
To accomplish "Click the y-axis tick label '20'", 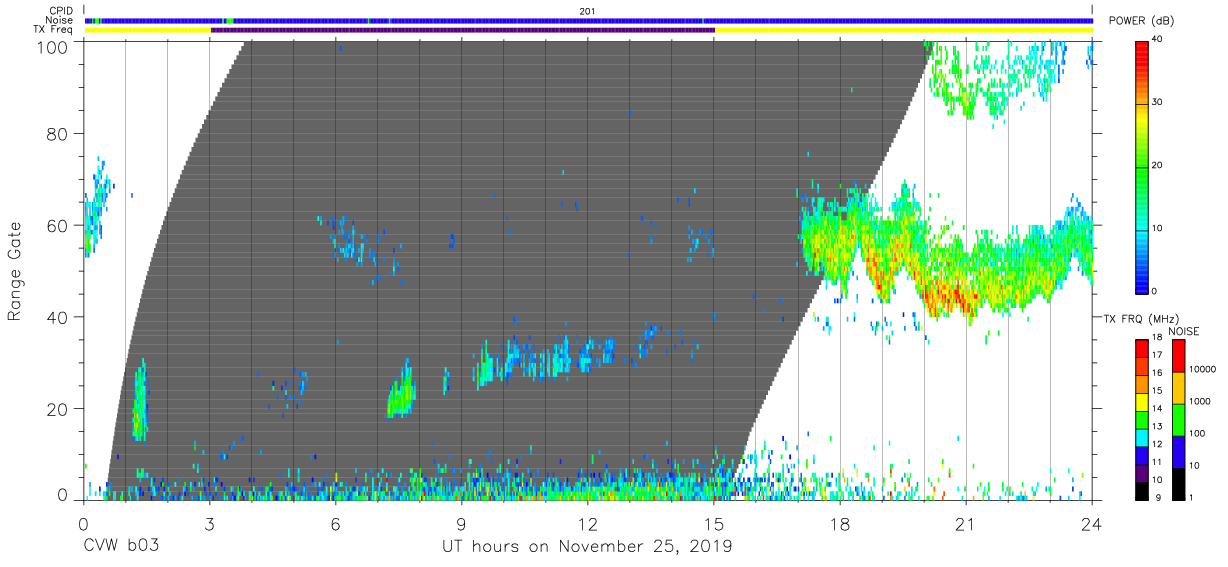I will (x=59, y=408).
